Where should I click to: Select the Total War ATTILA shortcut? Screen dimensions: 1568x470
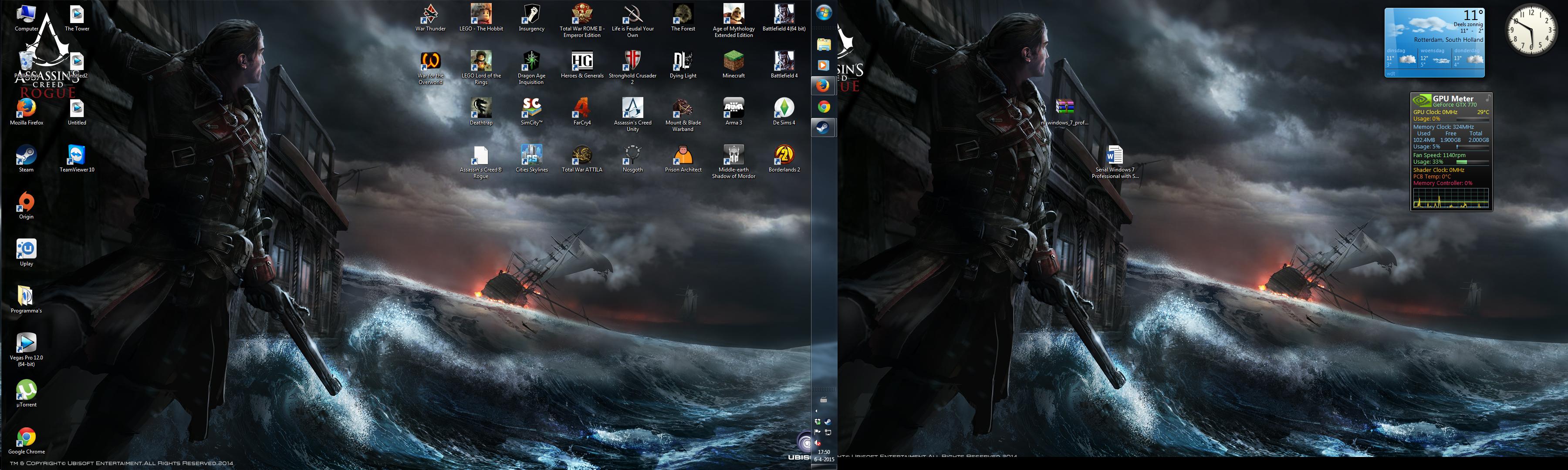pyautogui.click(x=582, y=159)
